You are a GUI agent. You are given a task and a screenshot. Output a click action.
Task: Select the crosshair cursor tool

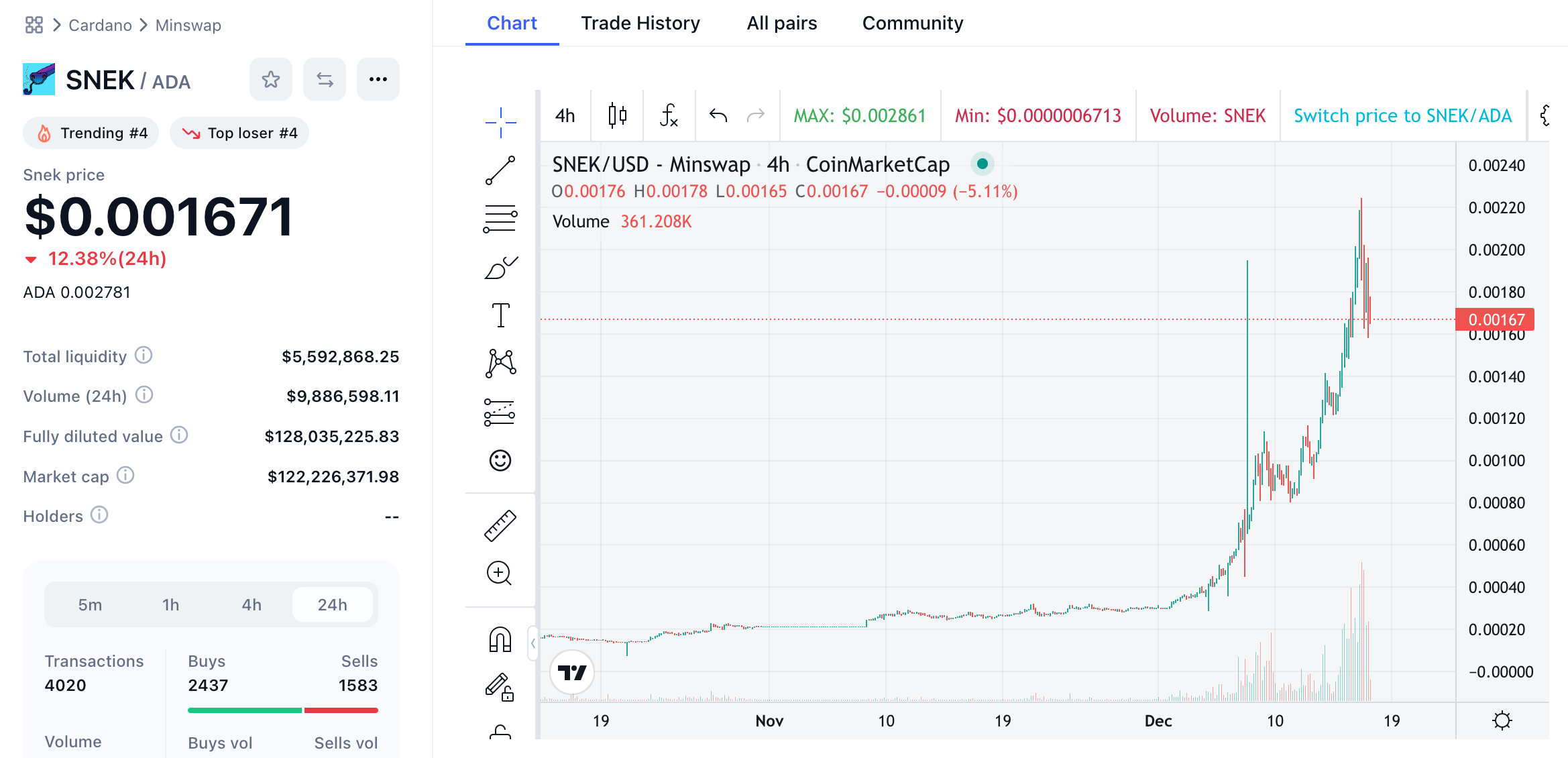coord(500,122)
